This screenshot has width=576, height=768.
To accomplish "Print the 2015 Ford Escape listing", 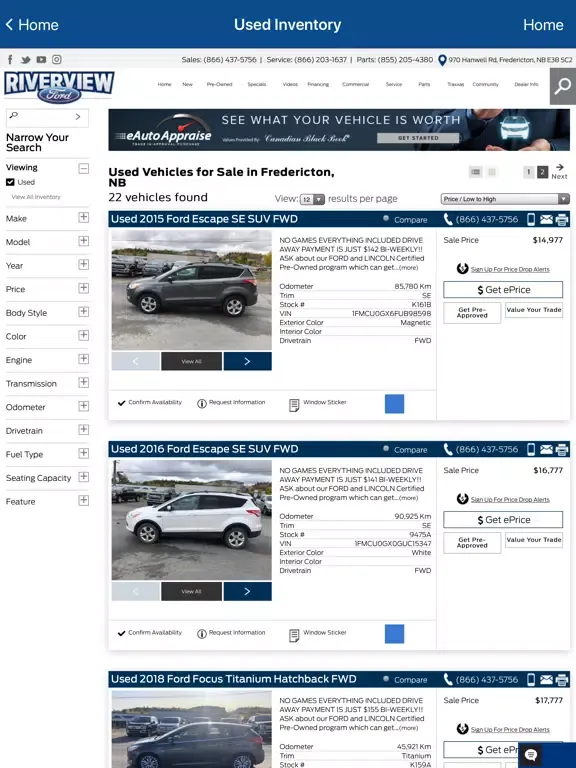I will tap(562, 219).
